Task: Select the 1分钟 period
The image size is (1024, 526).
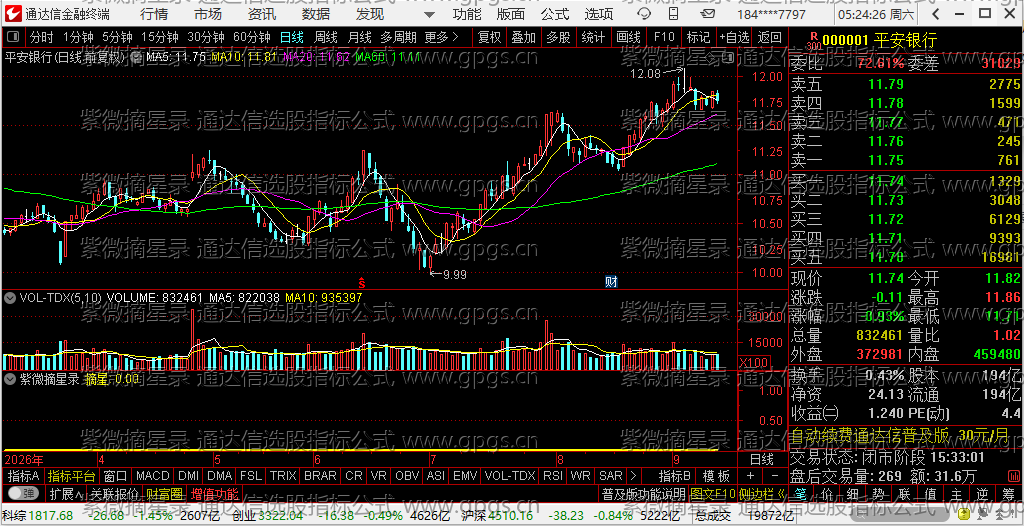Action: pyautogui.click(x=78, y=37)
